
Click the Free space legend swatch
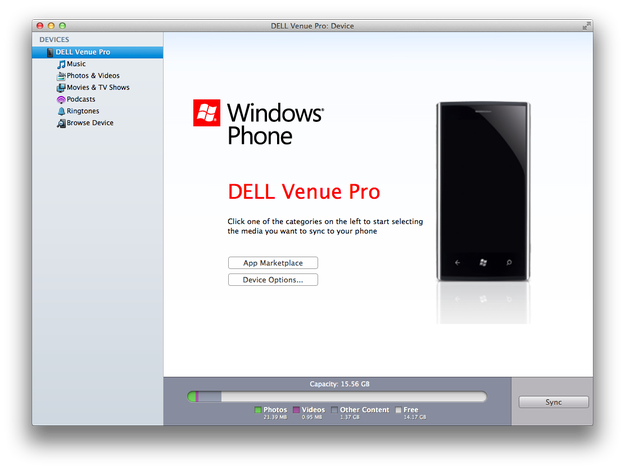398,410
